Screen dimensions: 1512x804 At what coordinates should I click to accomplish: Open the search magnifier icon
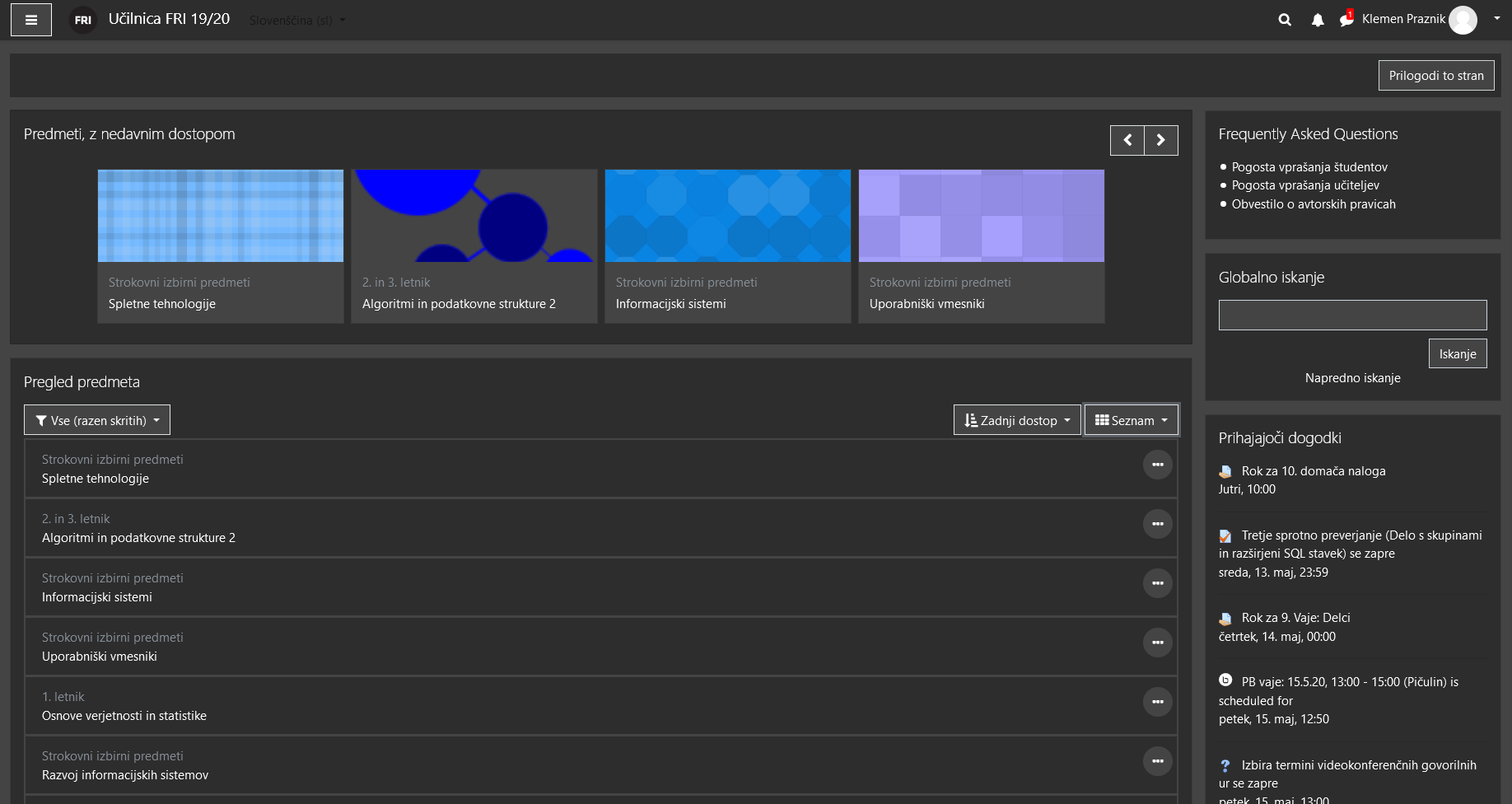click(1285, 20)
